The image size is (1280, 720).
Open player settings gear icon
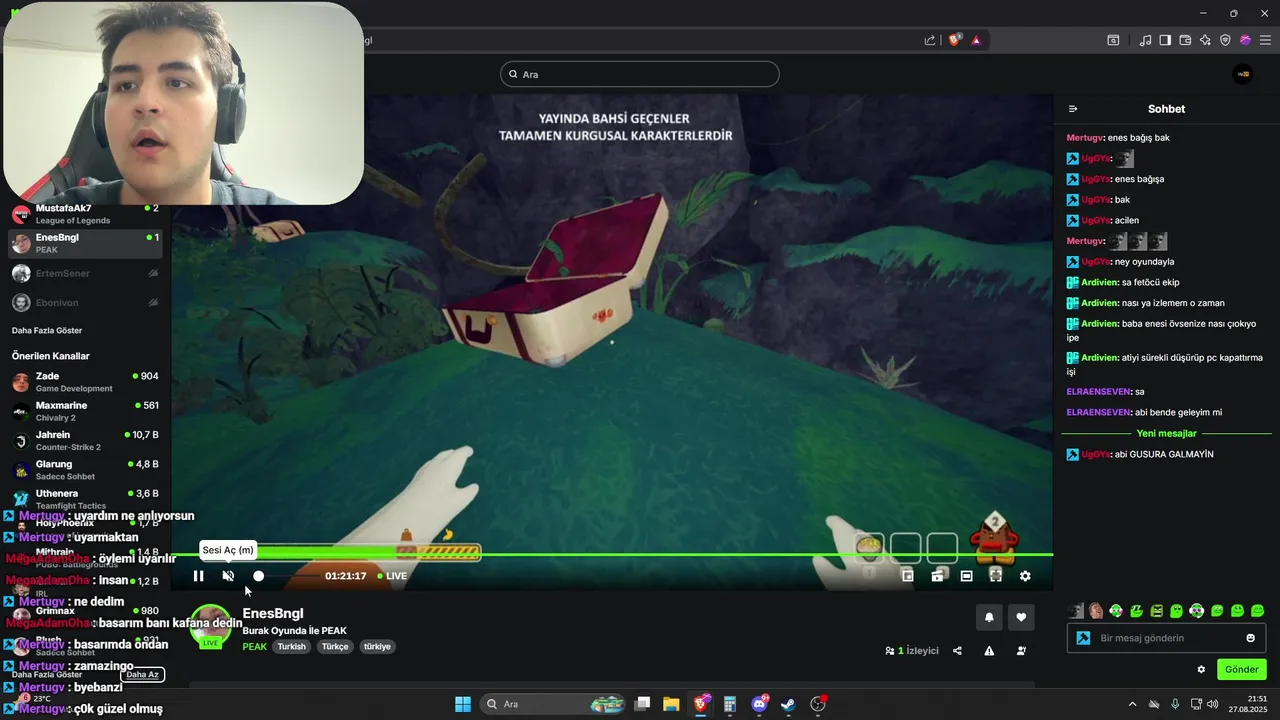coord(1025,576)
